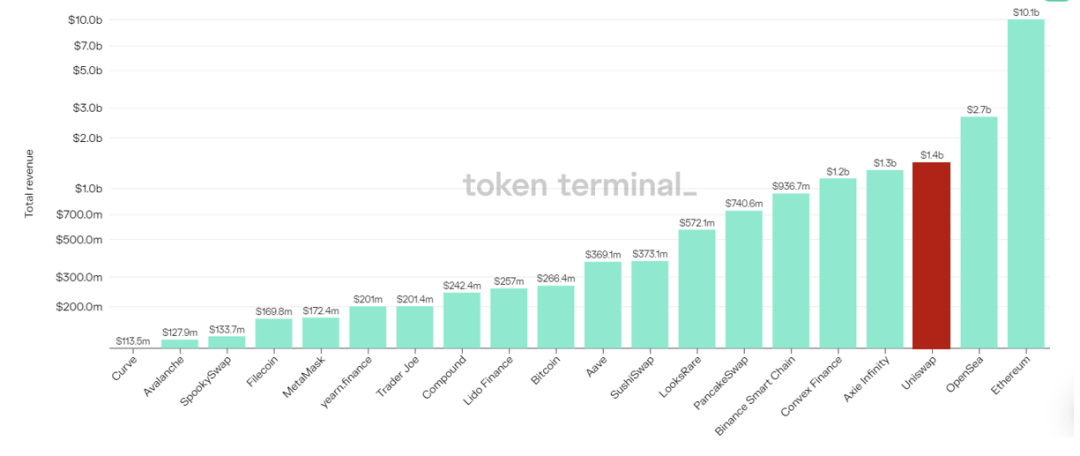1080x456 pixels.
Task: Select the Compound bar
Action: point(461,320)
